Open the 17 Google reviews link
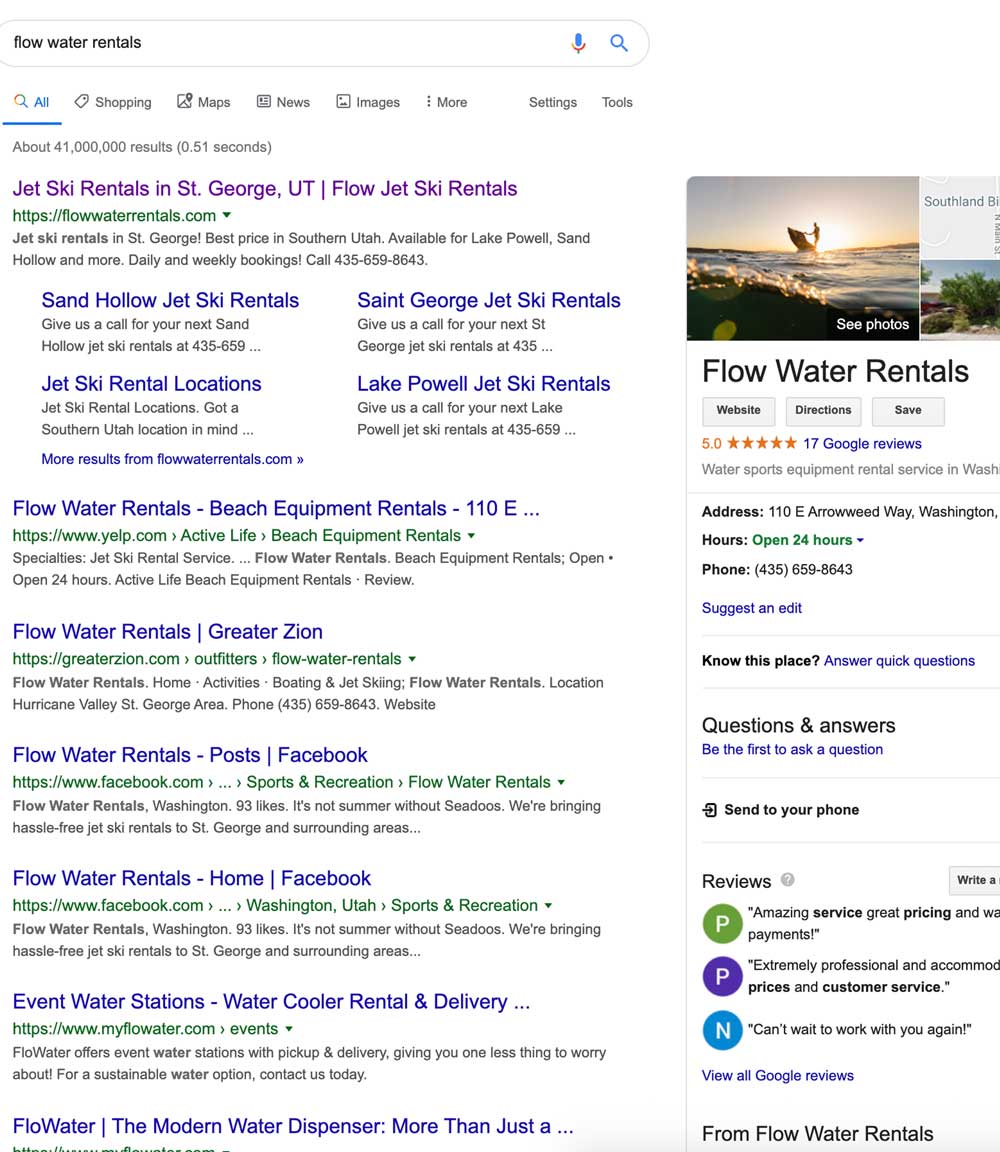This screenshot has width=1000, height=1152. [x=862, y=443]
